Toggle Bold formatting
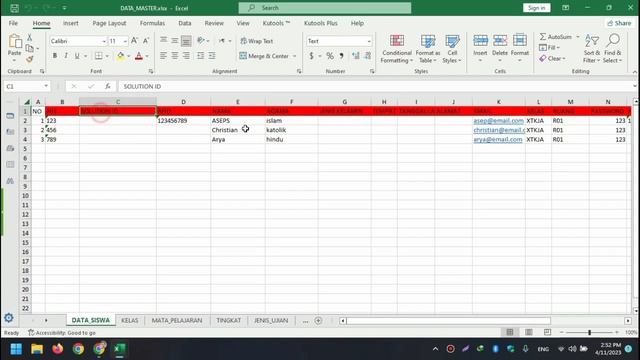This screenshot has height=360, width=640. tap(55, 56)
